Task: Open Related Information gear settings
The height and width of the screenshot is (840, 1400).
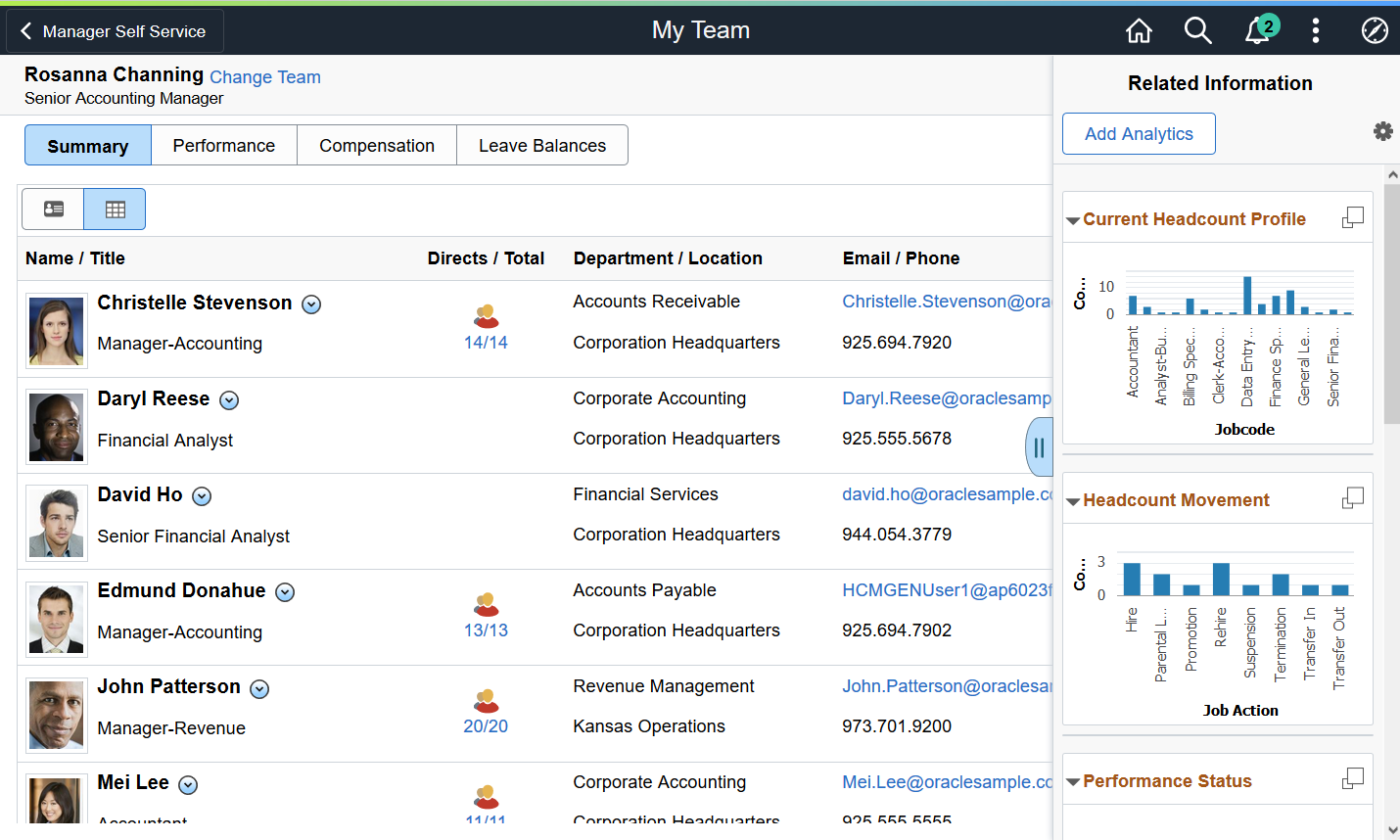Action: [1382, 131]
